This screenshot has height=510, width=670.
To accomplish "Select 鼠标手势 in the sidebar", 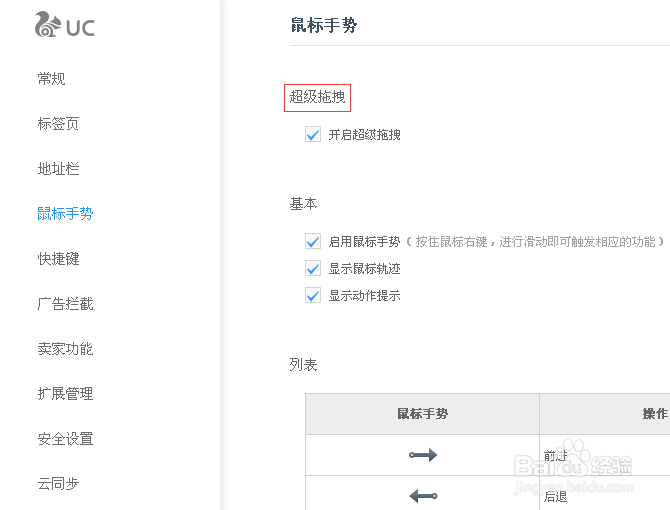I will point(65,214).
